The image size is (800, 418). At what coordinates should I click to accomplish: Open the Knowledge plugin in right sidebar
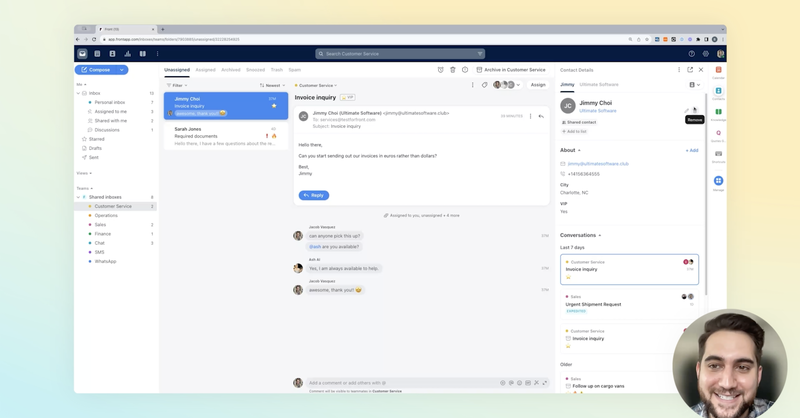[718, 112]
